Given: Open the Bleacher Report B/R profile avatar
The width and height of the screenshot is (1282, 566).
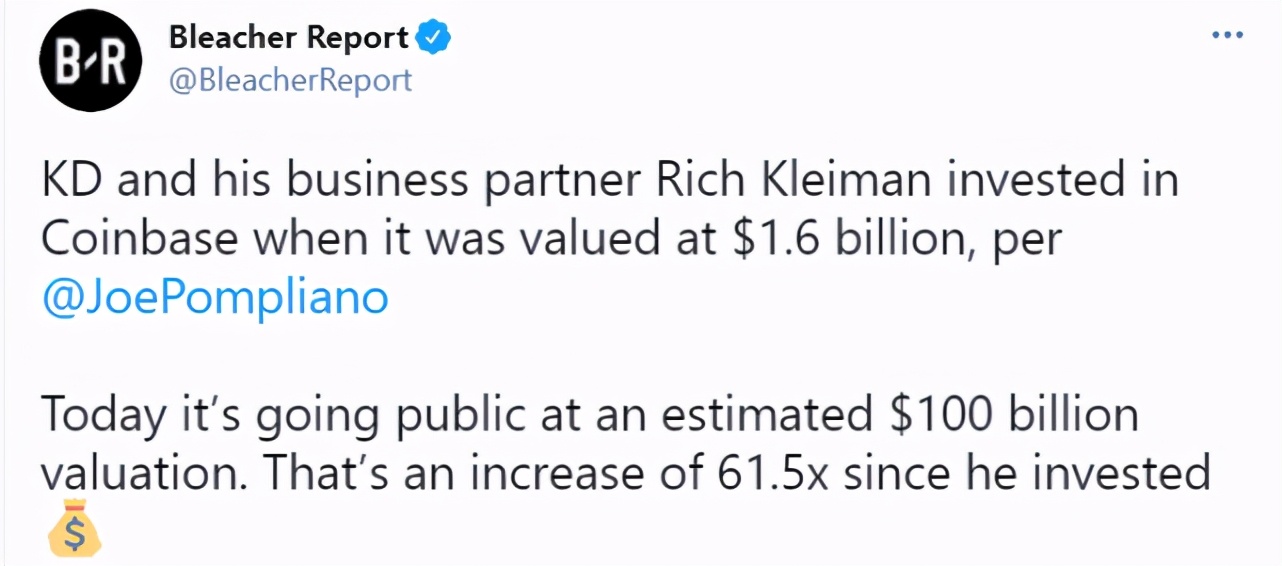Looking at the screenshot, I should tap(90, 60).
